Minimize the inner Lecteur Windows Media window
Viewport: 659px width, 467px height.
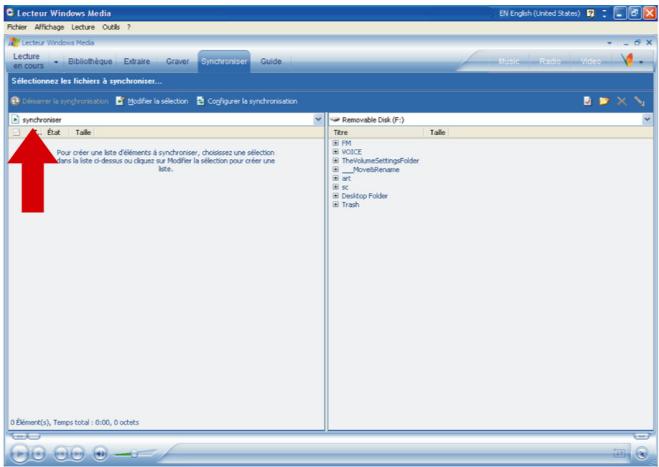pyautogui.click(x=626, y=43)
